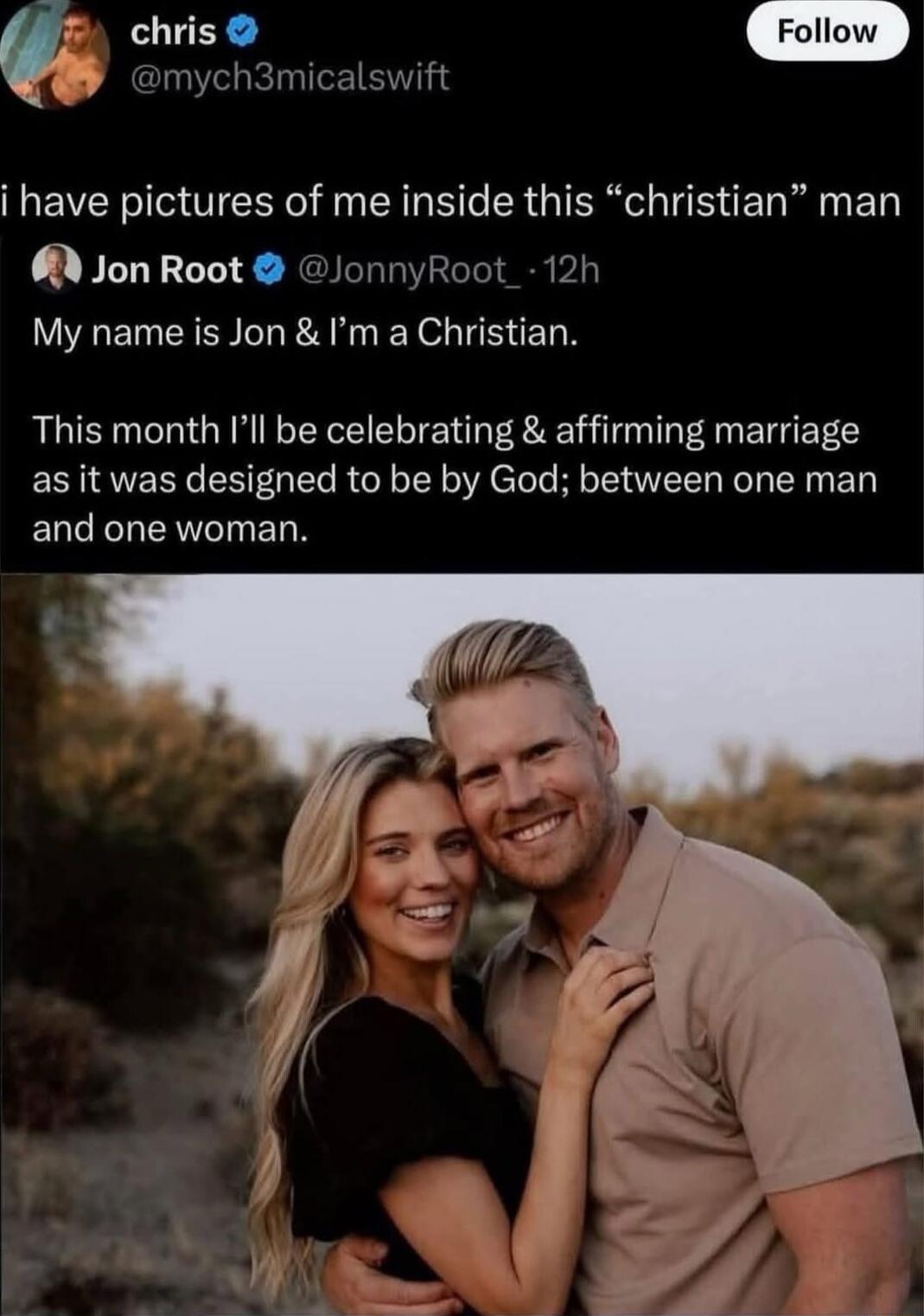Viewport: 924px width, 1316px height.
Task: Click the line 'My name is Jon & I'm a Christian.'
Action: point(304,332)
